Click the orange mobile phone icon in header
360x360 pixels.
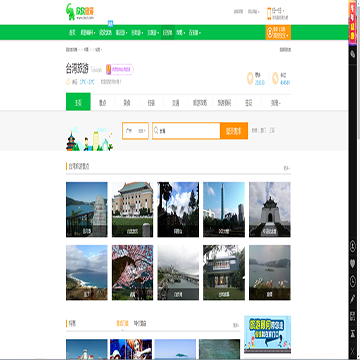click(x=269, y=14)
